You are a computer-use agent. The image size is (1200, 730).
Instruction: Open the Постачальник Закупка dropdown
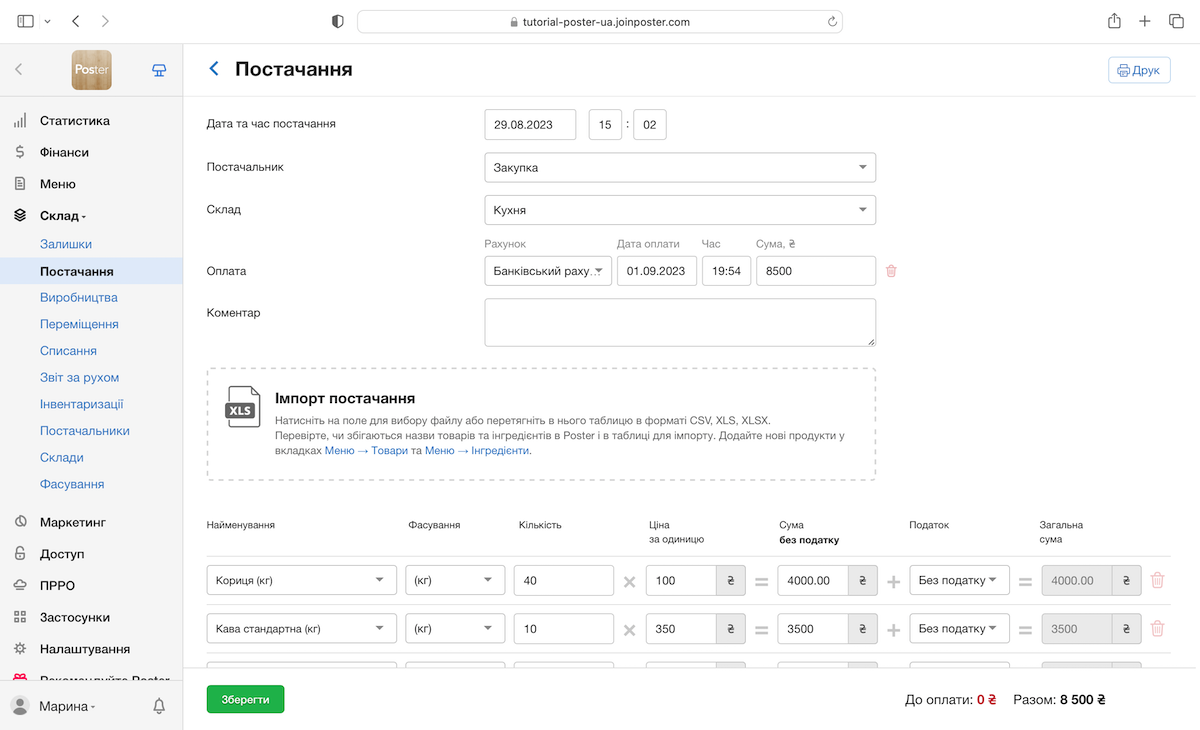click(680, 167)
